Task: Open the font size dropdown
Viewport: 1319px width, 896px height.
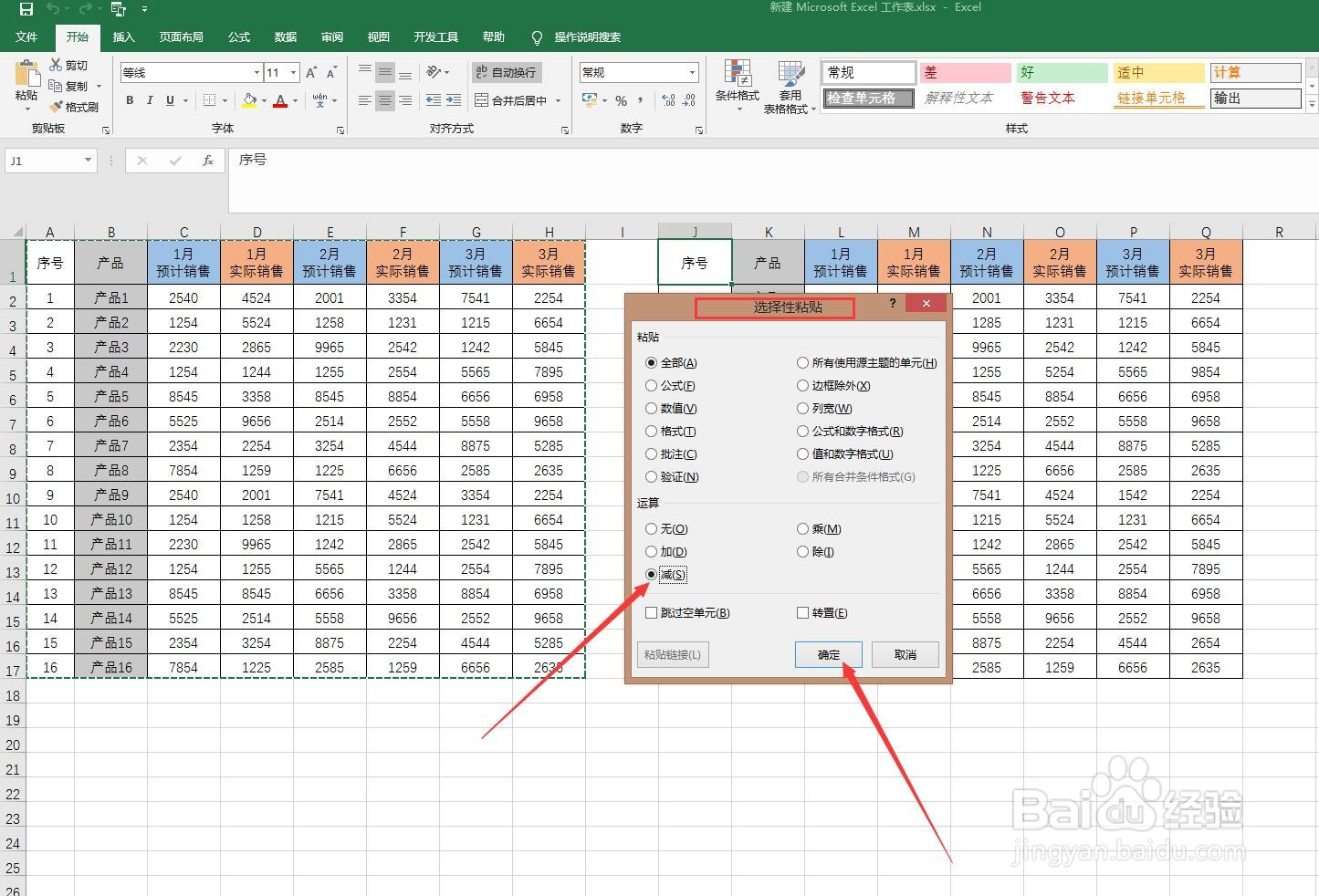Action: (x=293, y=72)
